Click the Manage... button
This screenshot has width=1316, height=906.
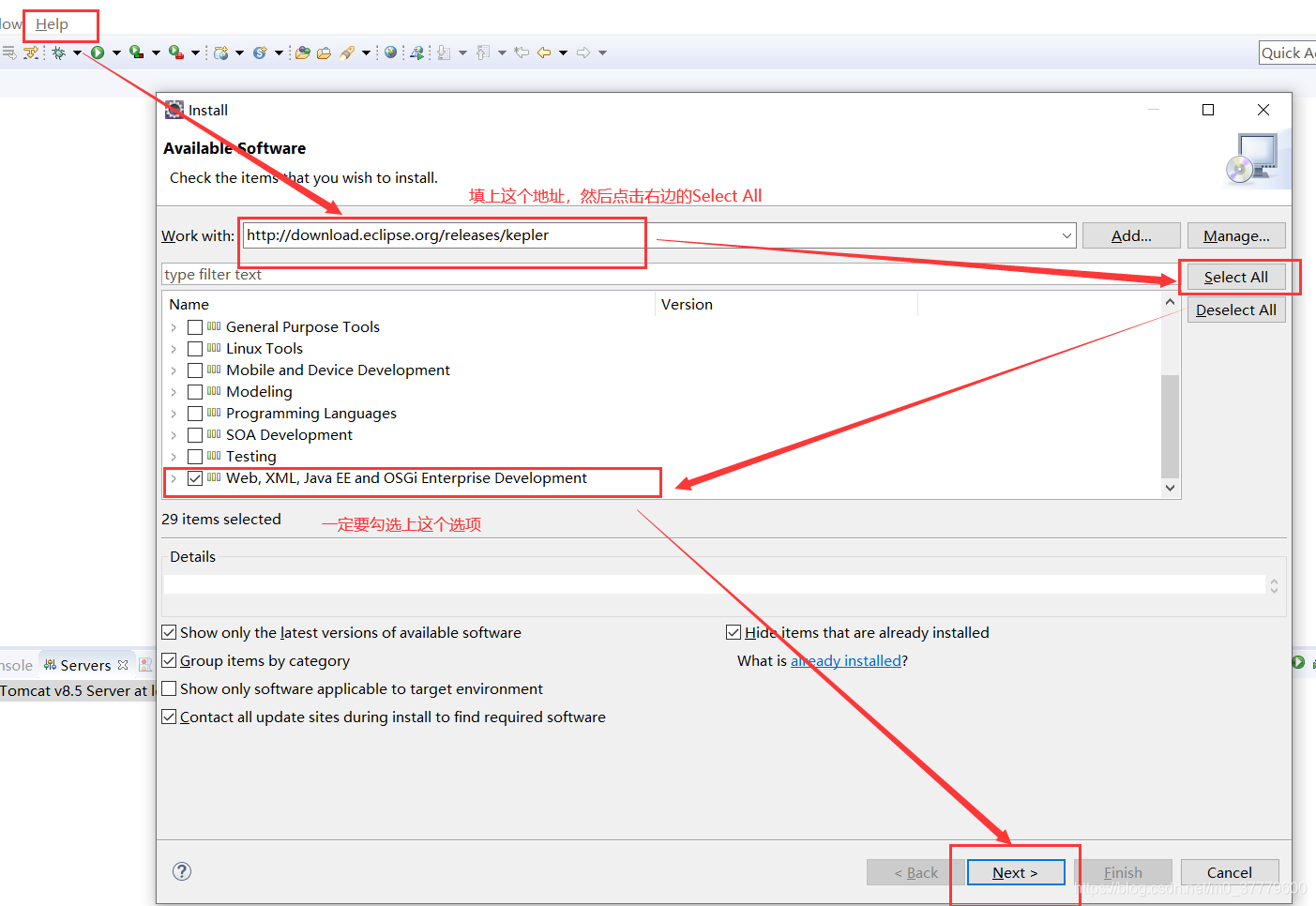(x=1236, y=235)
